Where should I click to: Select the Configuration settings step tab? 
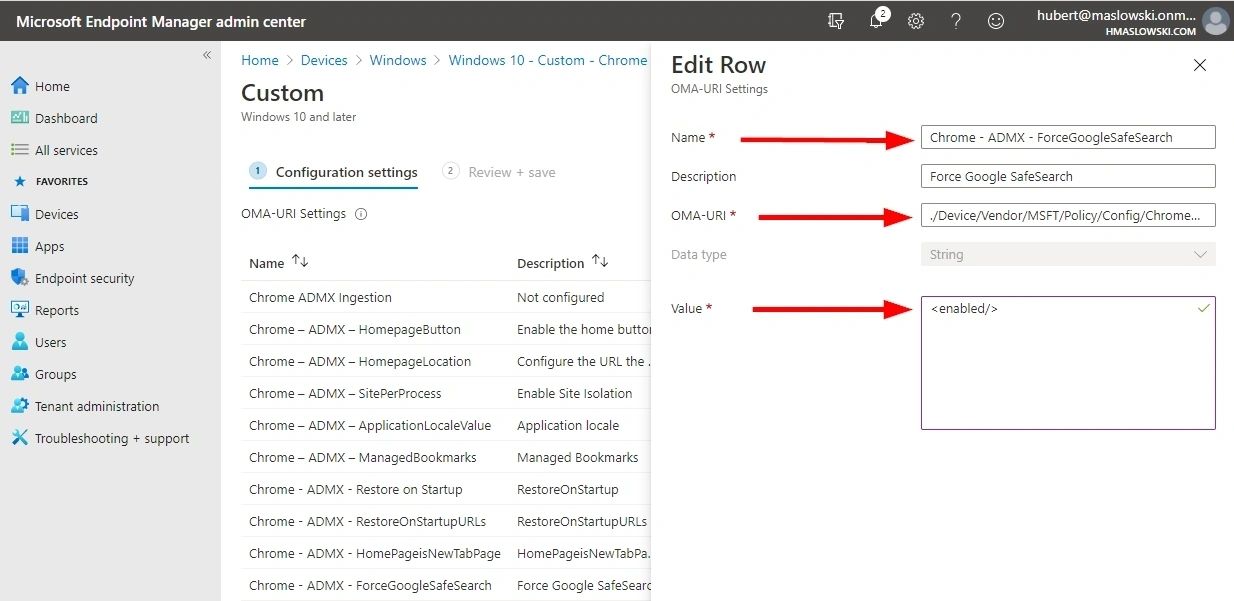point(333,172)
